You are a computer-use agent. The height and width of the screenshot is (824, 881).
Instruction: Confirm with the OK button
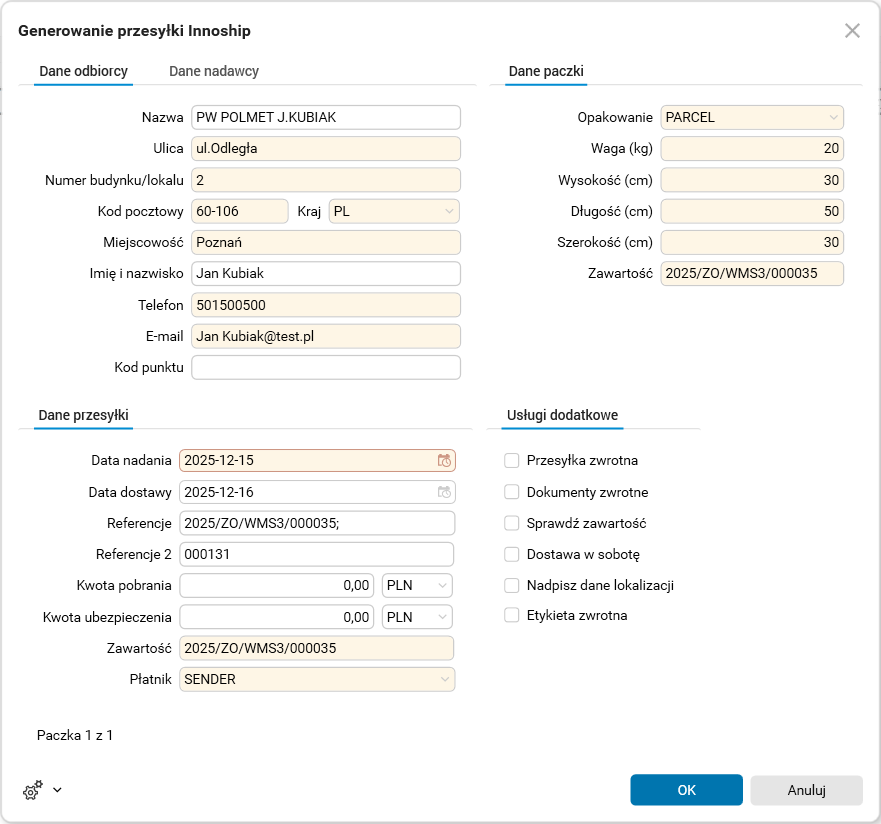pos(686,790)
